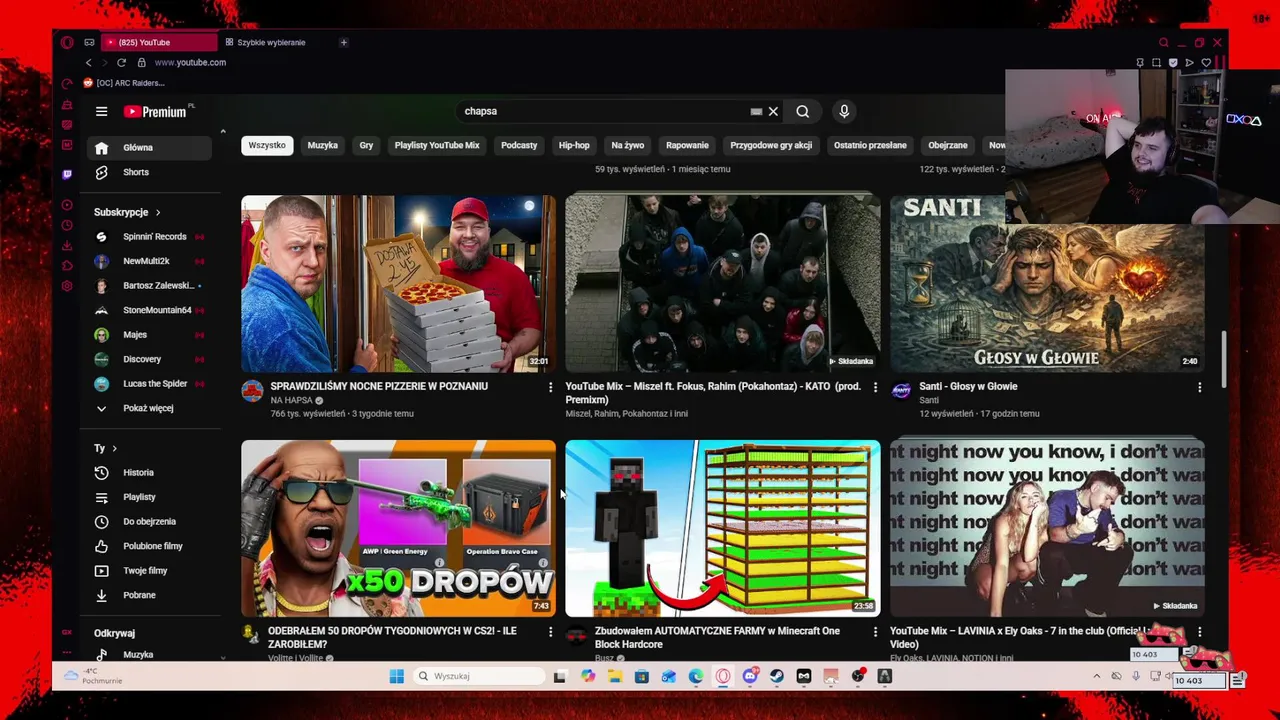Open the Windows Start button
The width and height of the screenshot is (1280, 720).
tap(396, 677)
